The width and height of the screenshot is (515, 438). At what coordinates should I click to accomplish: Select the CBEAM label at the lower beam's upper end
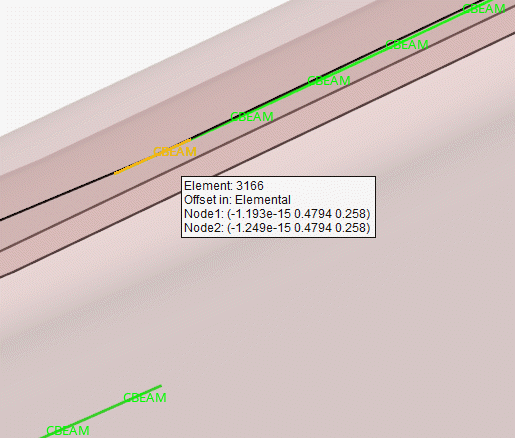(x=145, y=398)
